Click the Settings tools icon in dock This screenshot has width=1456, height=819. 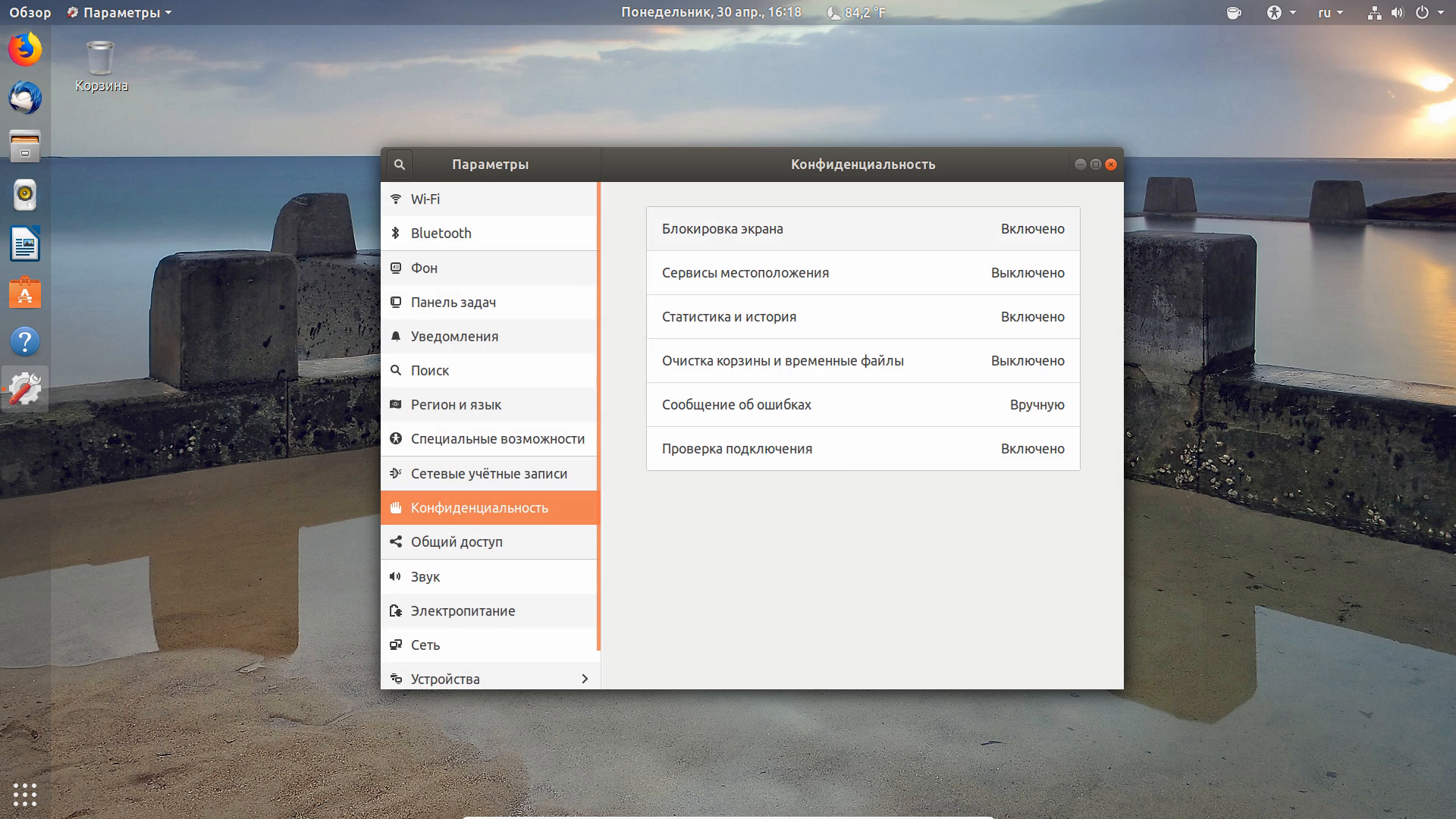point(25,390)
